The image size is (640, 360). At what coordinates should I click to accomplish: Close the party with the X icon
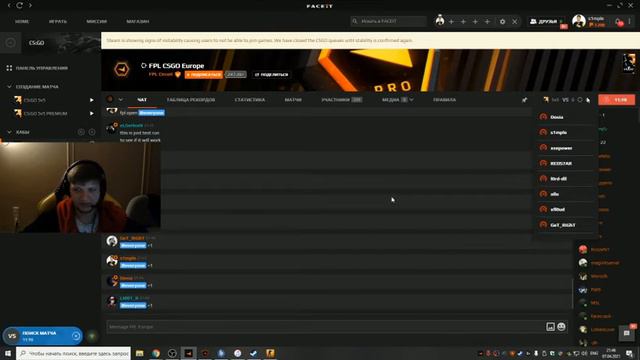click(x=515, y=22)
